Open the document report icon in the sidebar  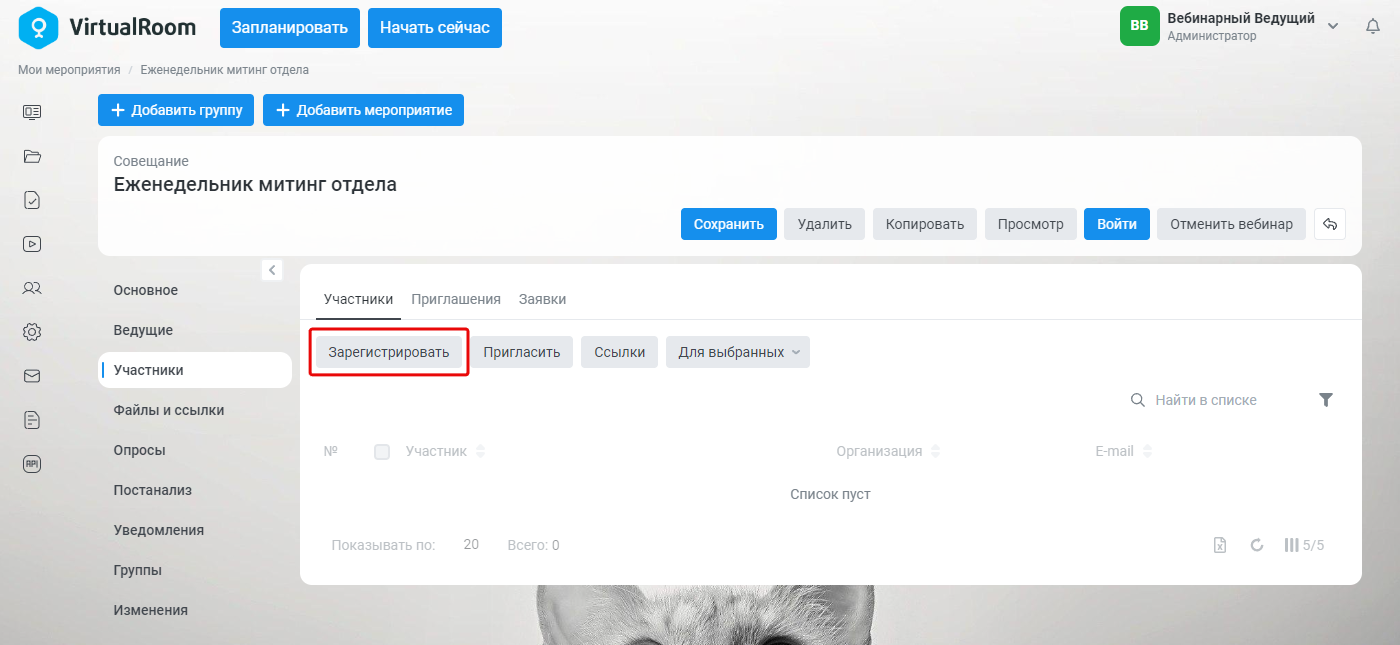coord(32,420)
